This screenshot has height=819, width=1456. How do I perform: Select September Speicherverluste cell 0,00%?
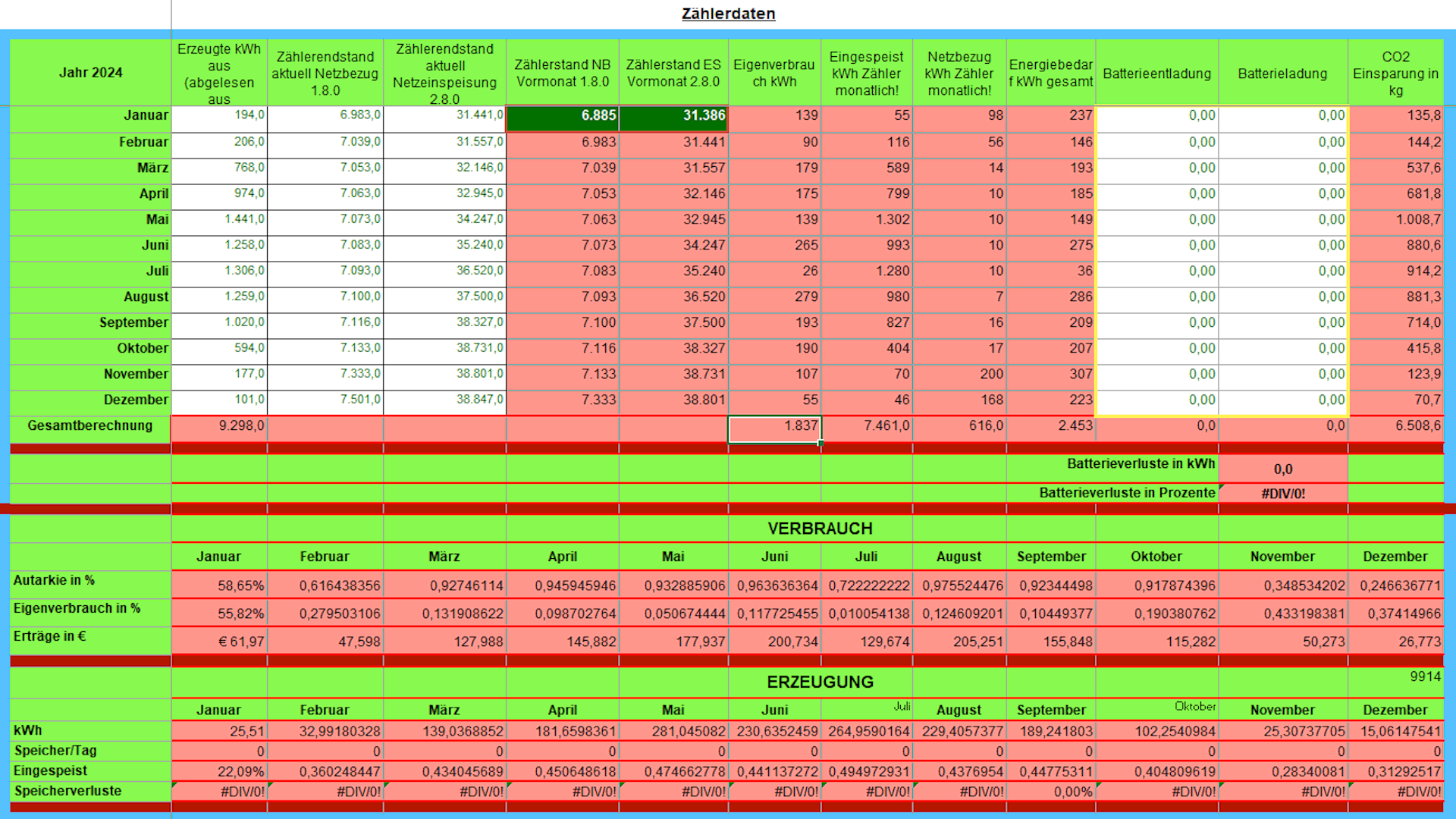pyautogui.click(x=1051, y=792)
